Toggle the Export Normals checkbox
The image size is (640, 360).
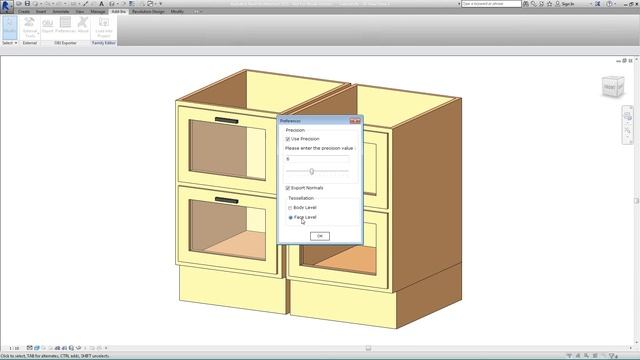288,188
